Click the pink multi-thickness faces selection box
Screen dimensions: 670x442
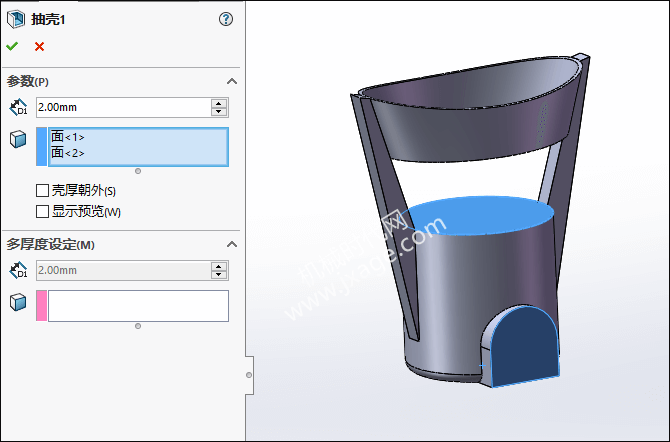pyautogui.click(x=136, y=306)
